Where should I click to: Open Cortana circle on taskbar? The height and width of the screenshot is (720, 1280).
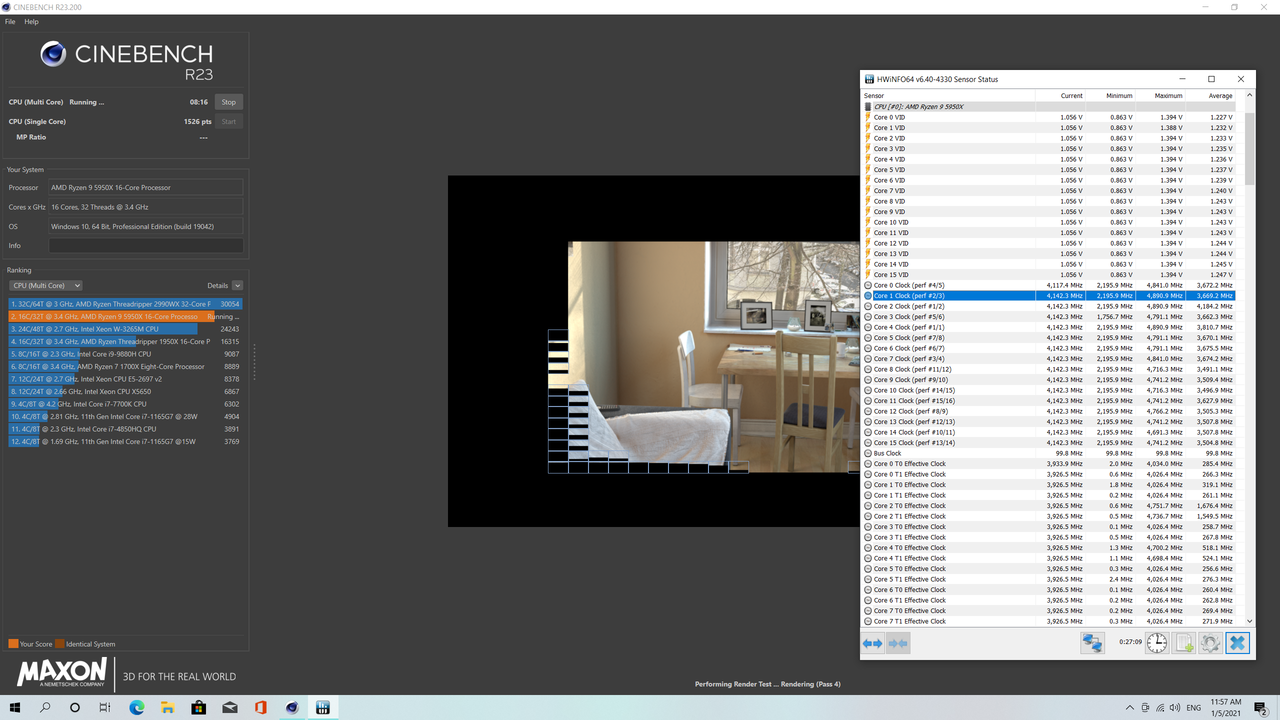[x=75, y=707]
